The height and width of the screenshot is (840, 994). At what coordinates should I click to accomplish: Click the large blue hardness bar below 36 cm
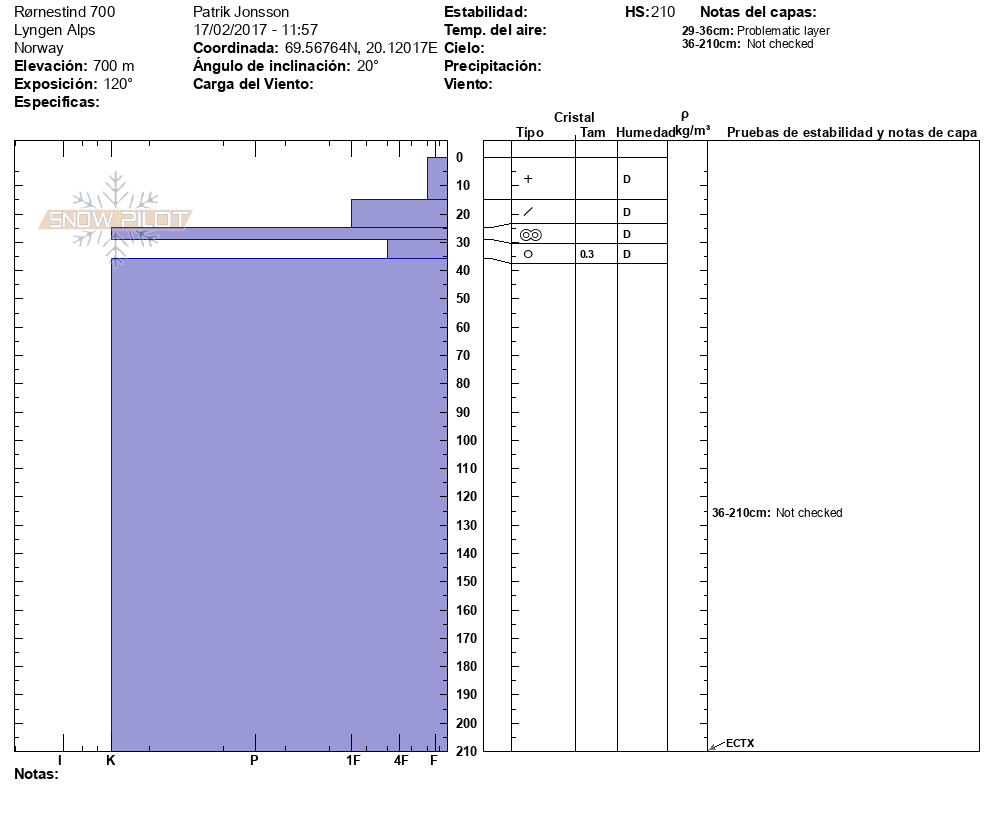coord(278,500)
